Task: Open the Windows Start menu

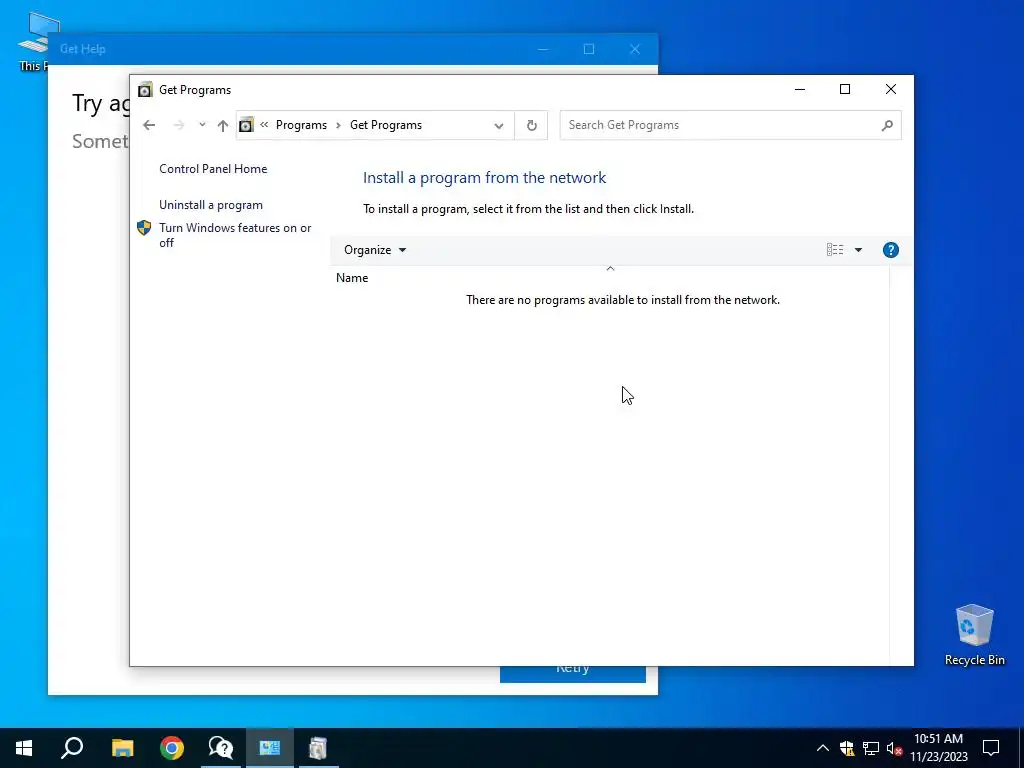Action: (x=24, y=748)
